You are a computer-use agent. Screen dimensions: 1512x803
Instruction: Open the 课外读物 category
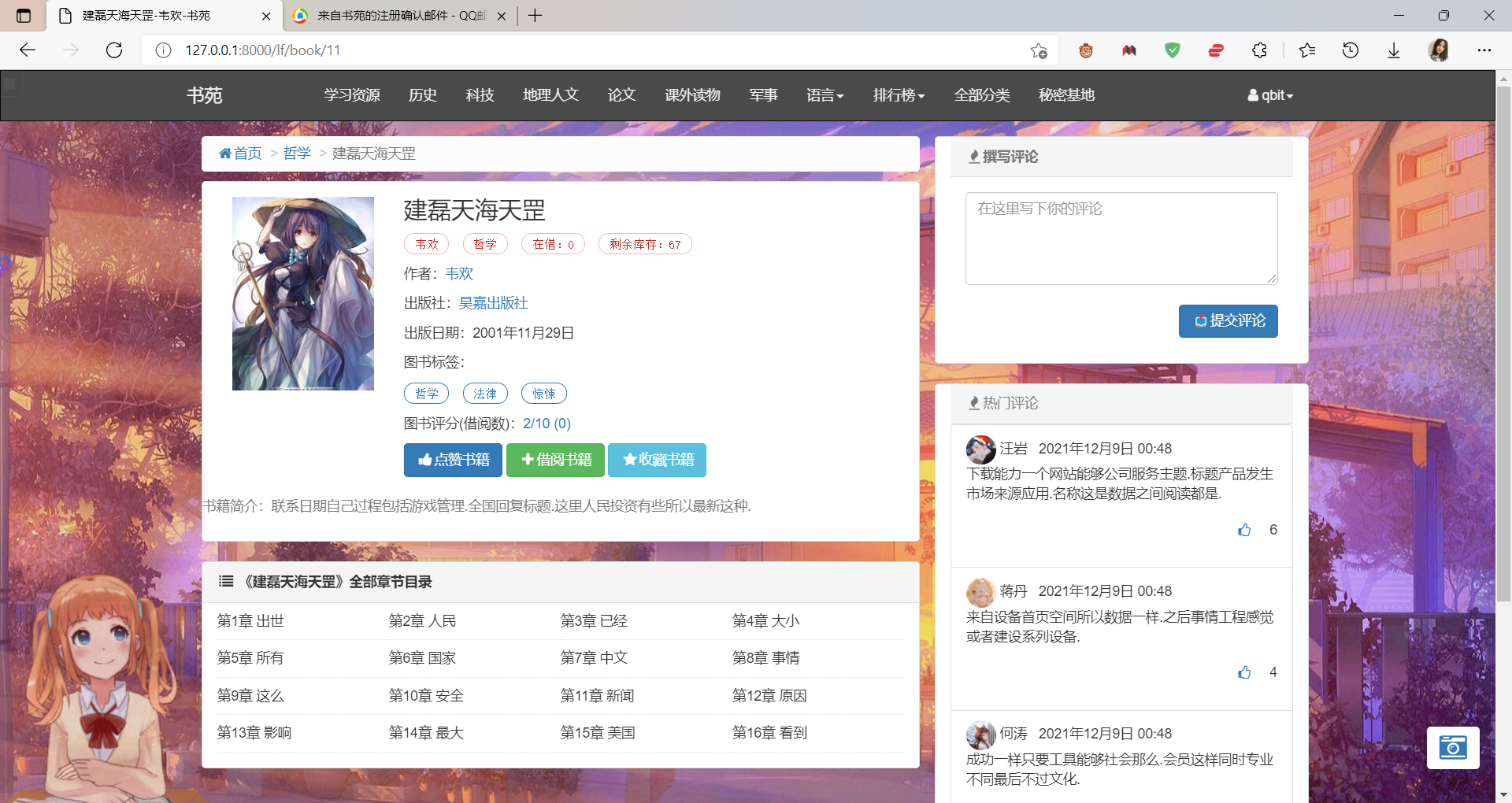(692, 95)
